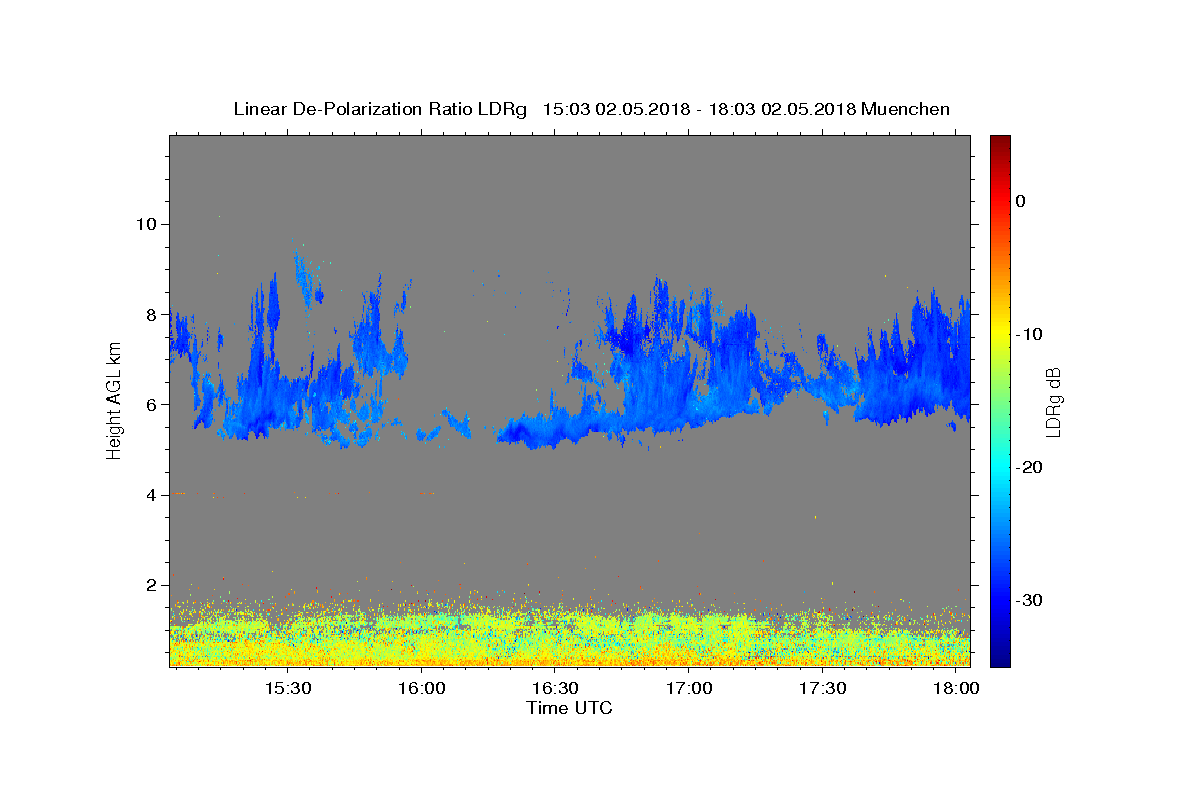Click the 16:00 time tick label
This screenshot has height=800, width=1200.
click(x=422, y=689)
